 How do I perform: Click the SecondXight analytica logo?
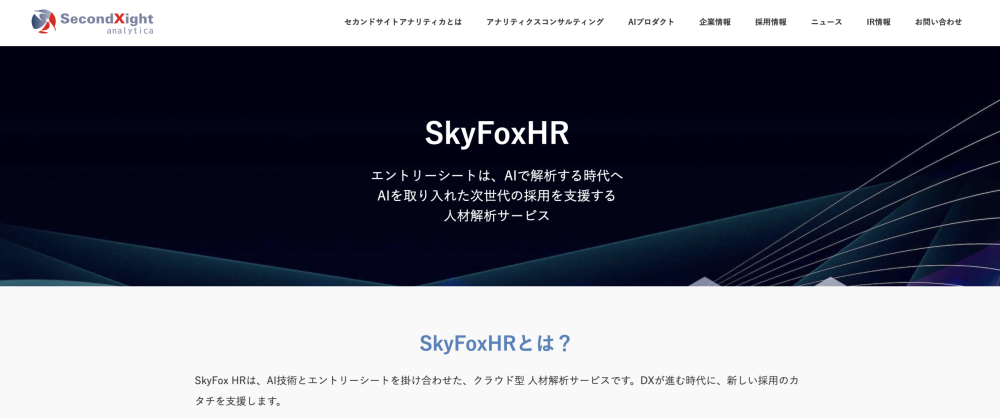[92, 22]
